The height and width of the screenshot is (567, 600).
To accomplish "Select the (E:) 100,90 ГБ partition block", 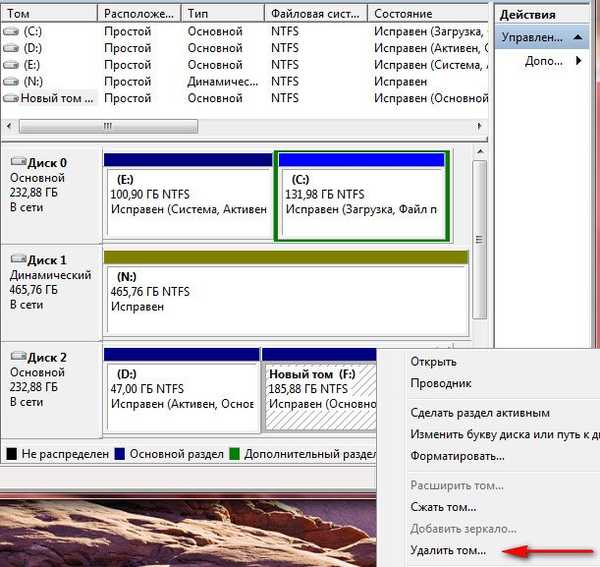I will (188, 197).
